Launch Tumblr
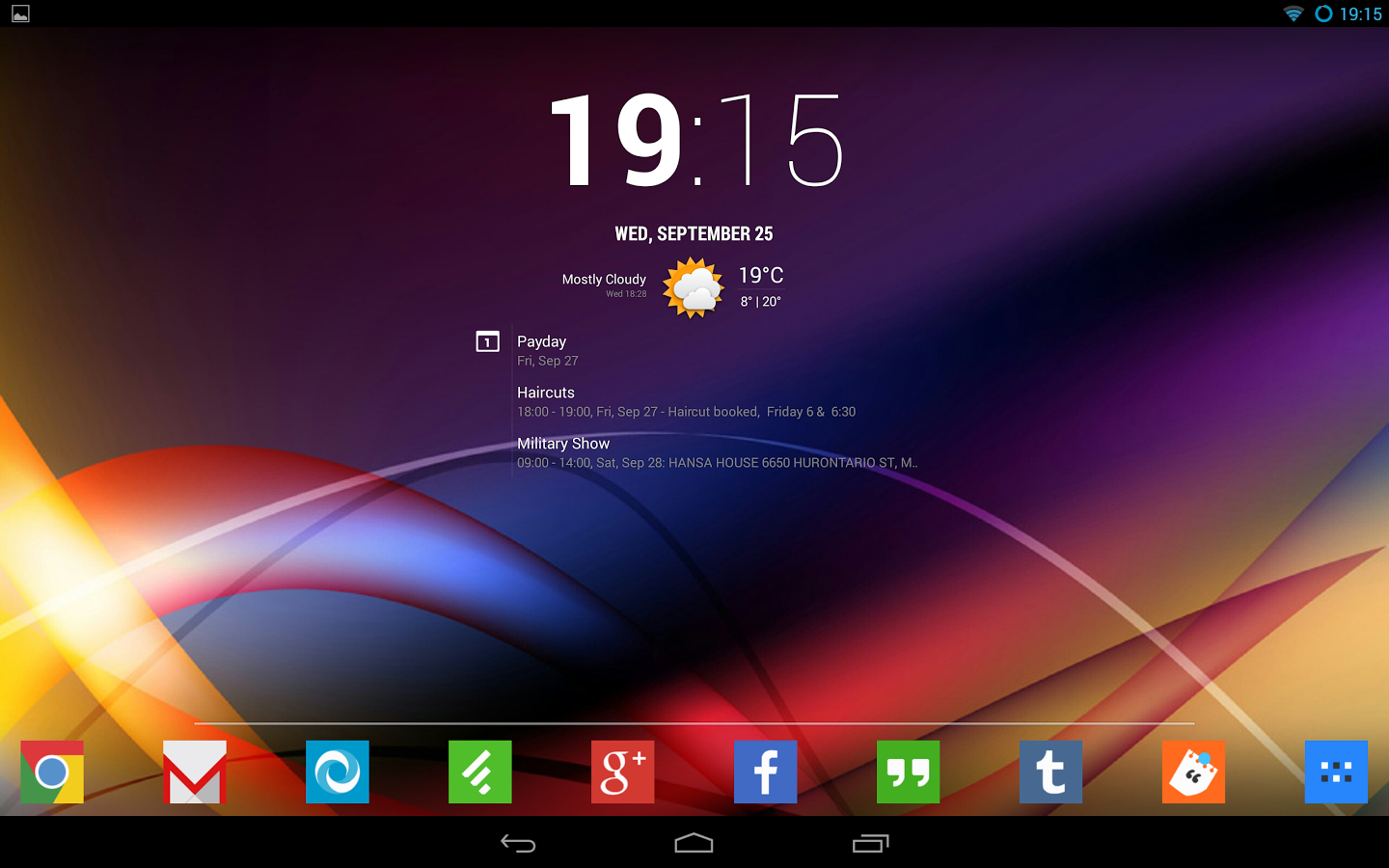This screenshot has height=868, width=1389. [x=1050, y=772]
